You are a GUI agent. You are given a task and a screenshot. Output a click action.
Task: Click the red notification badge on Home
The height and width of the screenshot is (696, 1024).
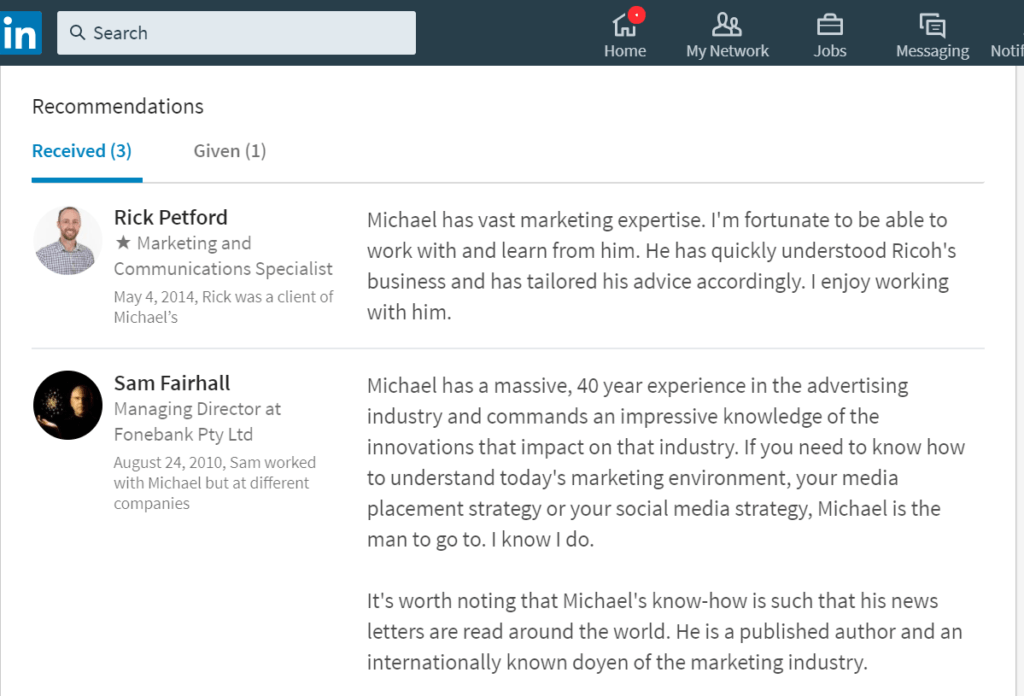(636, 15)
